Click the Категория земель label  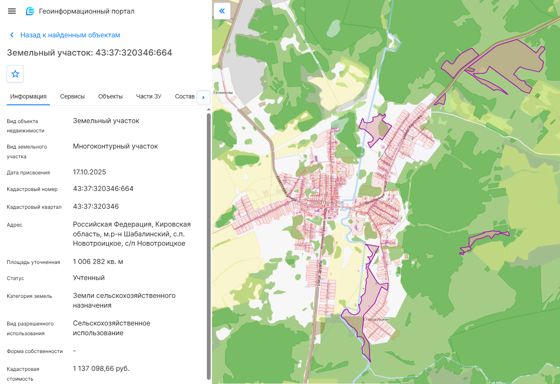point(29,296)
